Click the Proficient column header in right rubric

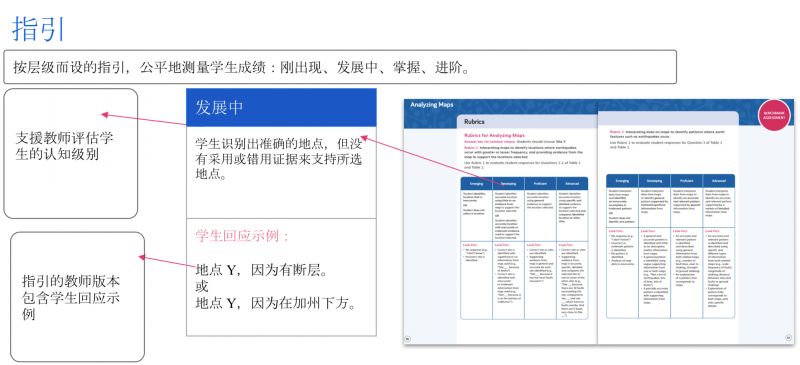click(687, 181)
